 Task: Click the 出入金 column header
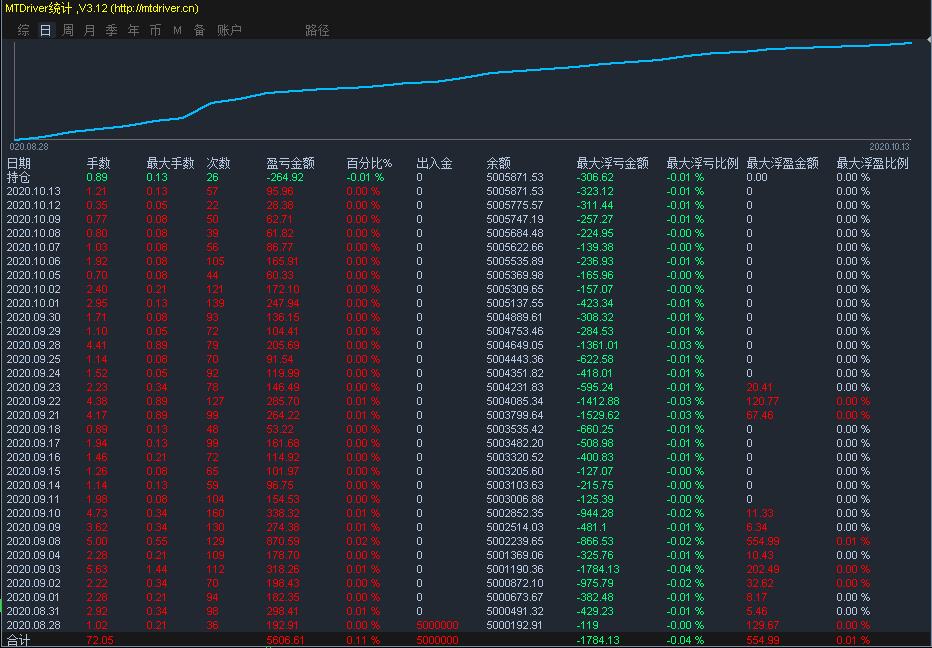434,163
